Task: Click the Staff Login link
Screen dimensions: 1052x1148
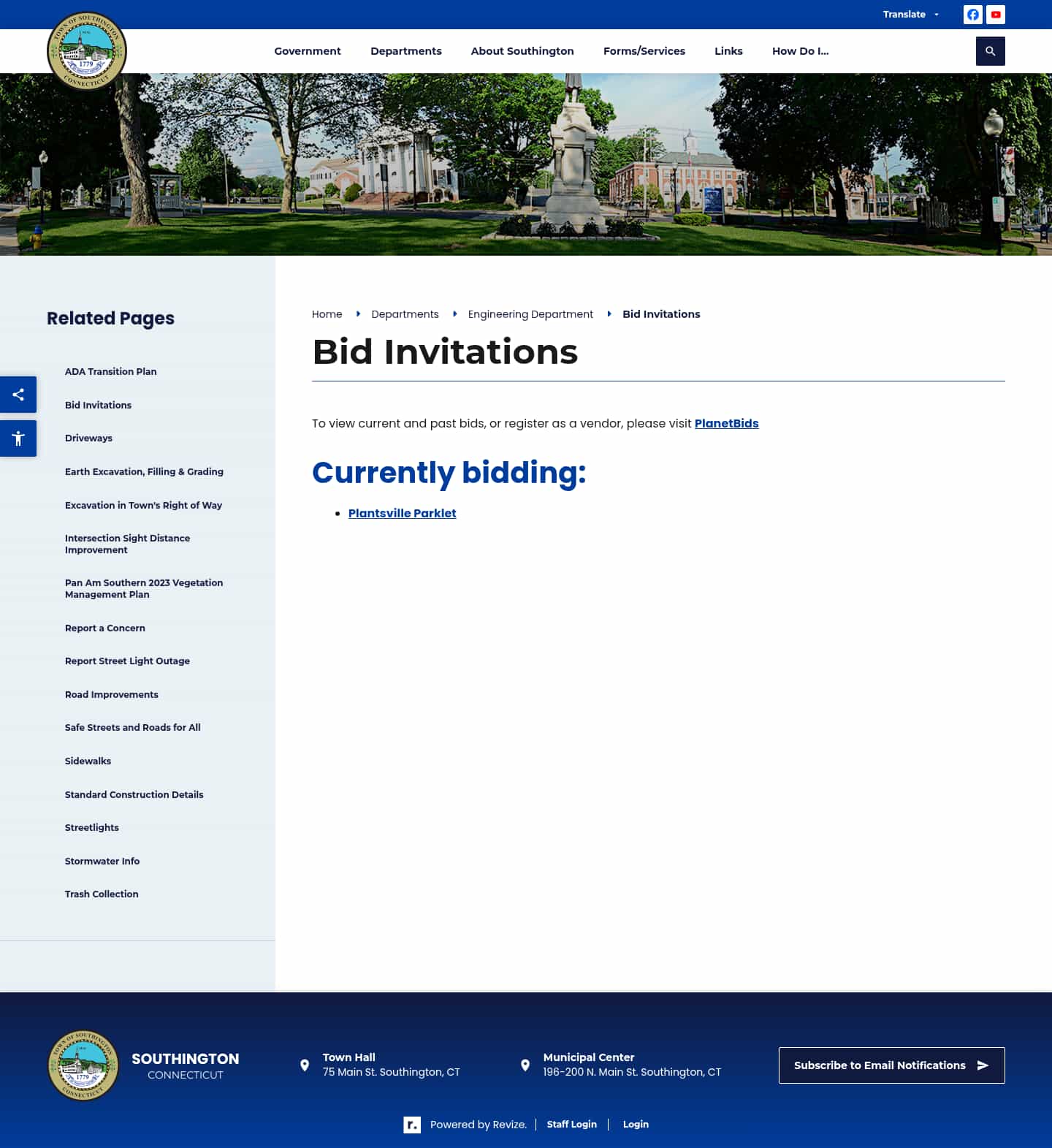Action: coord(572,1125)
